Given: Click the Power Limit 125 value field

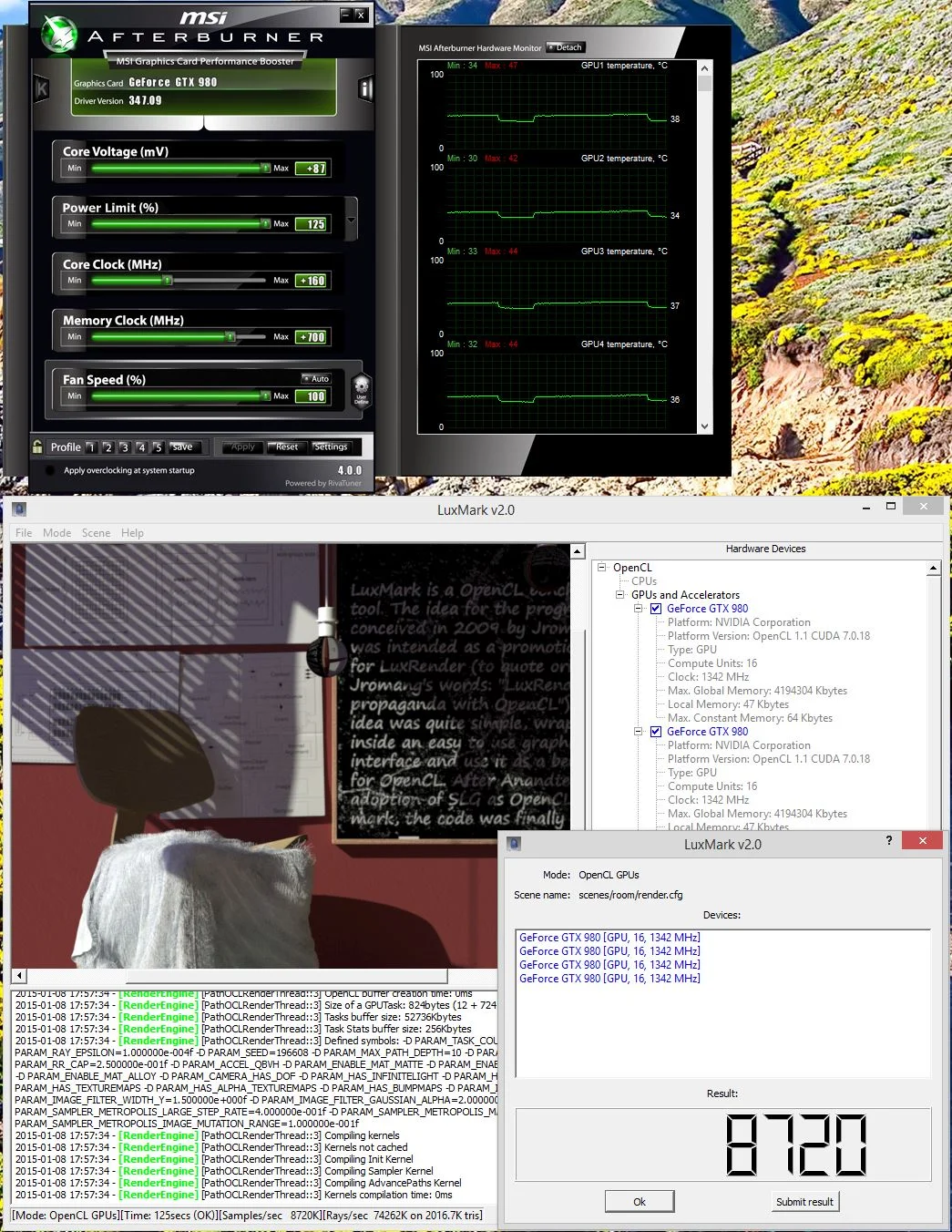Looking at the screenshot, I should 312,224.
